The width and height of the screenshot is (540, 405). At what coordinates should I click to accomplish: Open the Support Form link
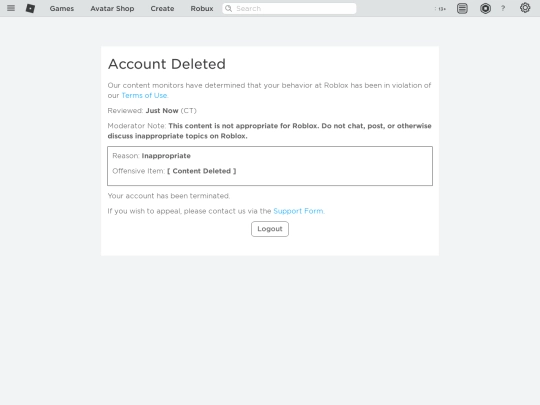point(298,211)
